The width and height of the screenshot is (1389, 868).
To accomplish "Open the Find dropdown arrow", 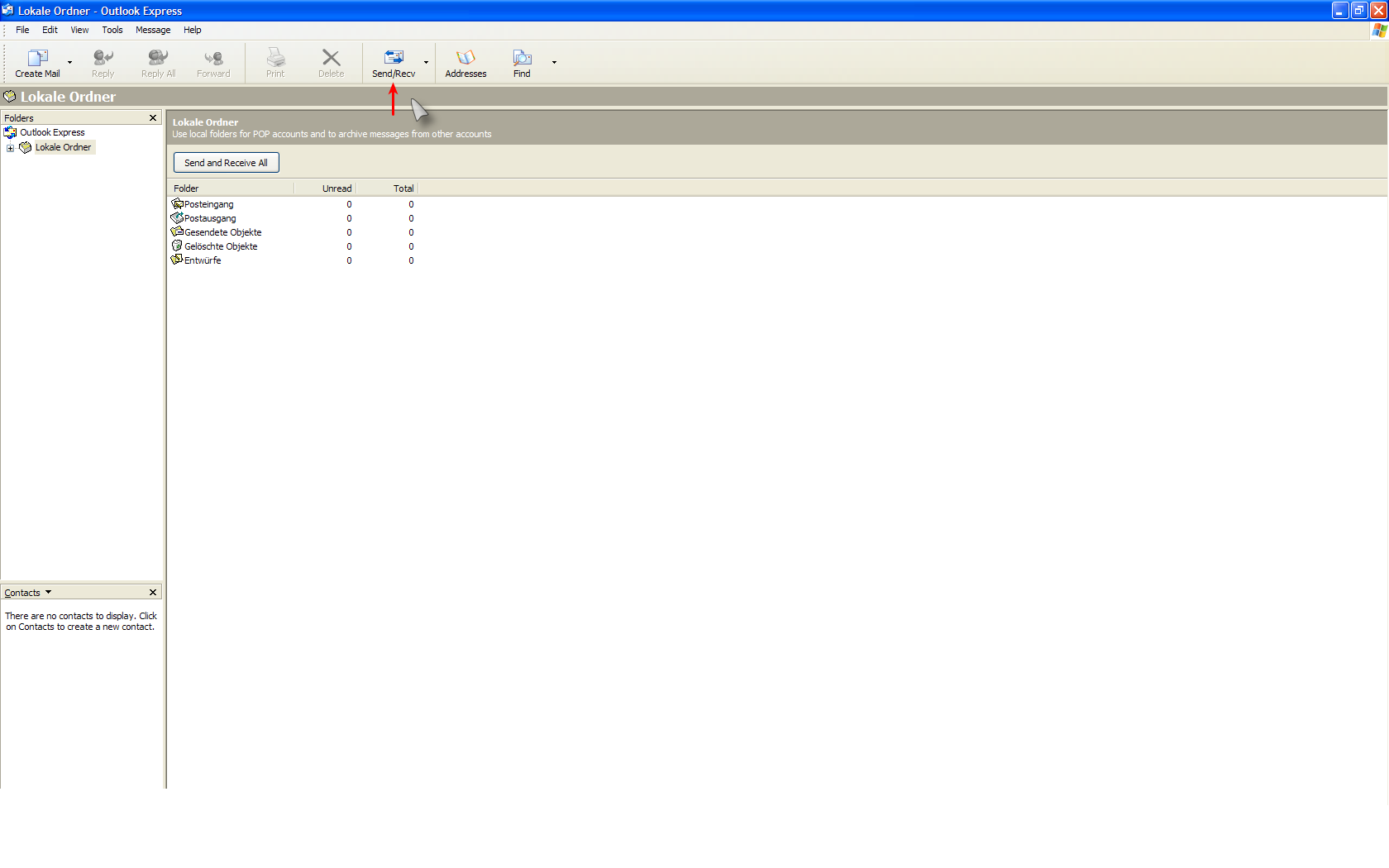I will coord(554,63).
